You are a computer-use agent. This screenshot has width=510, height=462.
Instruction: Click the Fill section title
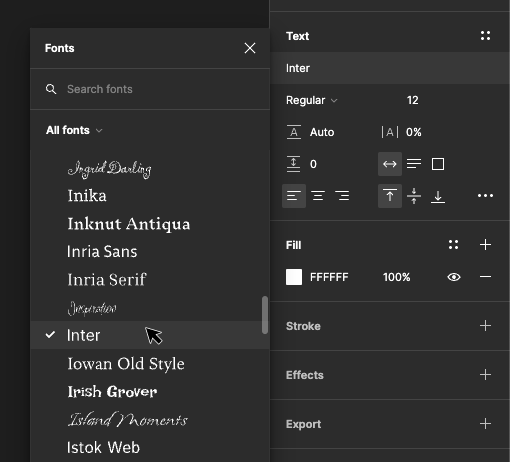pyautogui.click(x=293, y=245)
